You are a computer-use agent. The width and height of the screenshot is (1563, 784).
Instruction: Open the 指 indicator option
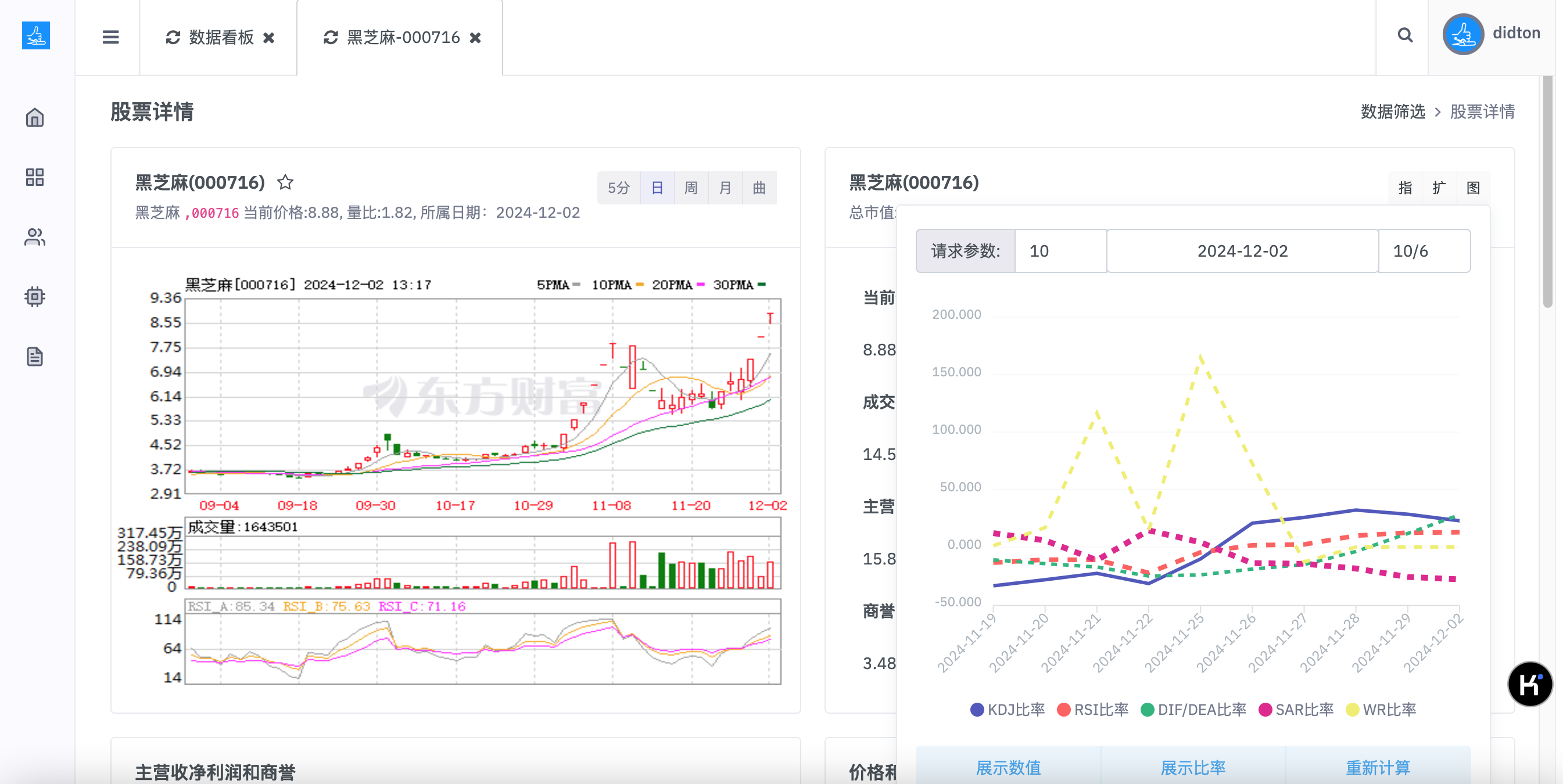coord(1405,188)
